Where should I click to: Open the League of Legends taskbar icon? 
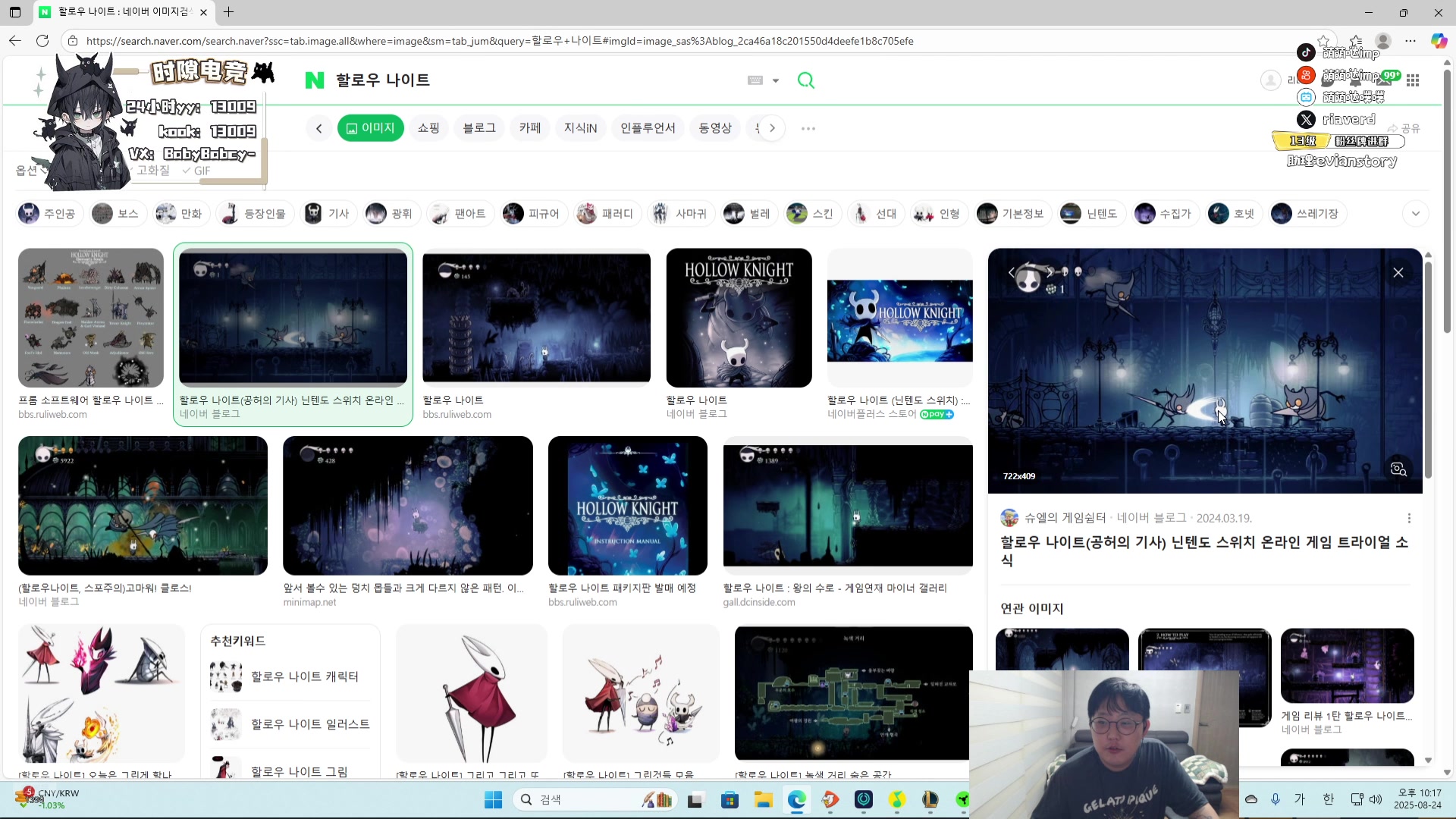click(930, 799)
